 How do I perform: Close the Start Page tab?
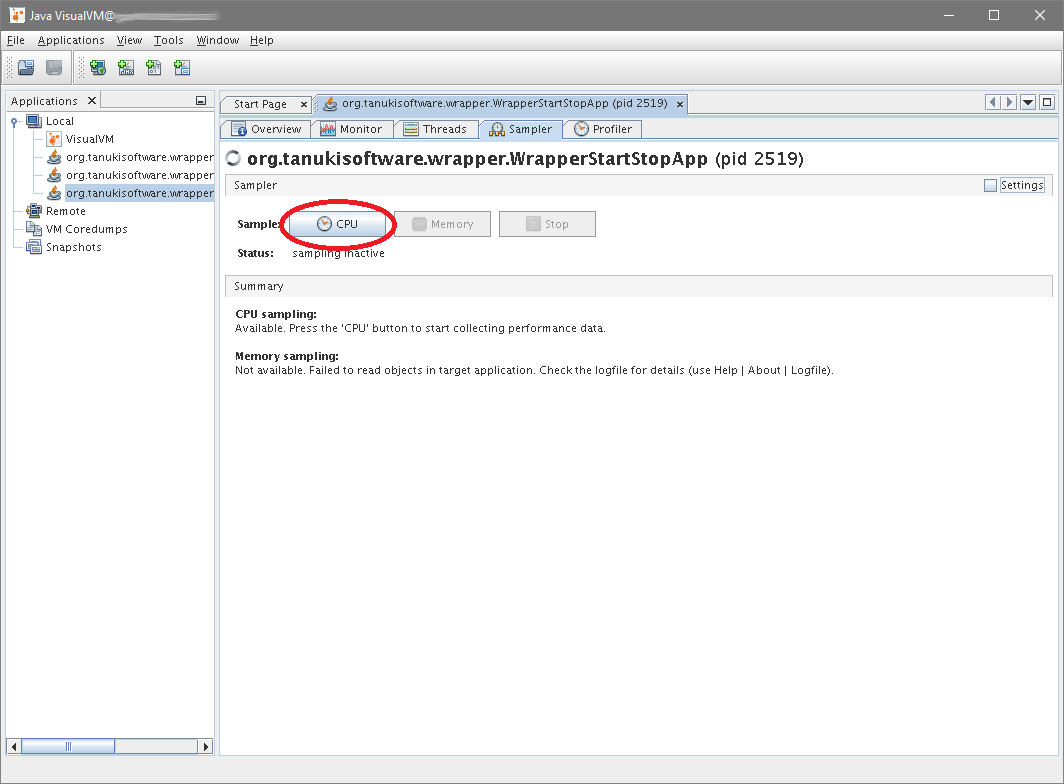(304, 104)
